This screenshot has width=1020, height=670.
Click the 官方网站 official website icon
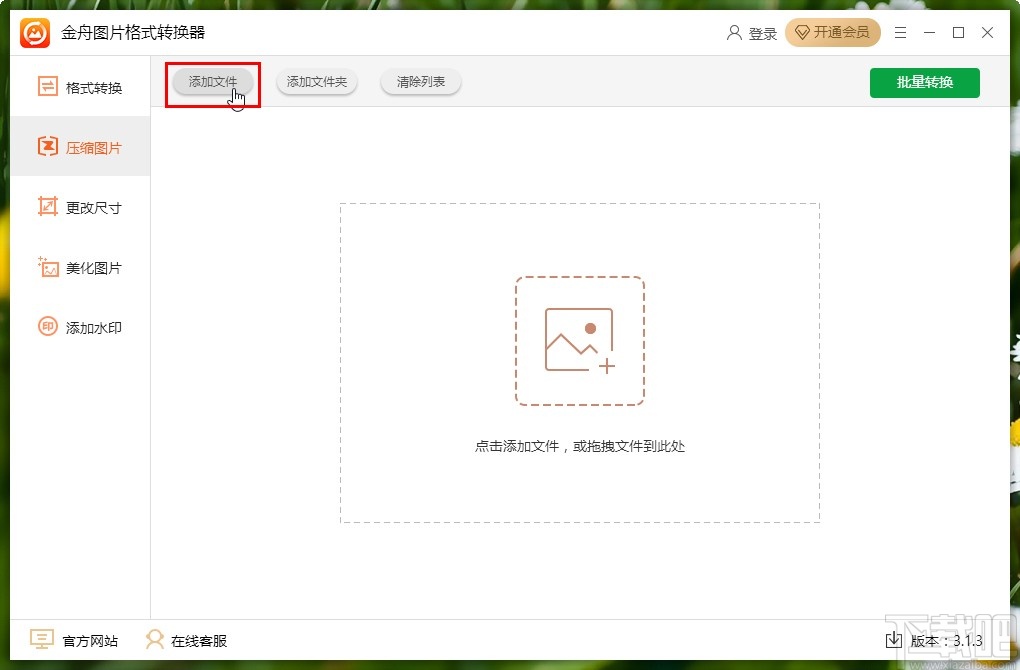click(40, 639)
